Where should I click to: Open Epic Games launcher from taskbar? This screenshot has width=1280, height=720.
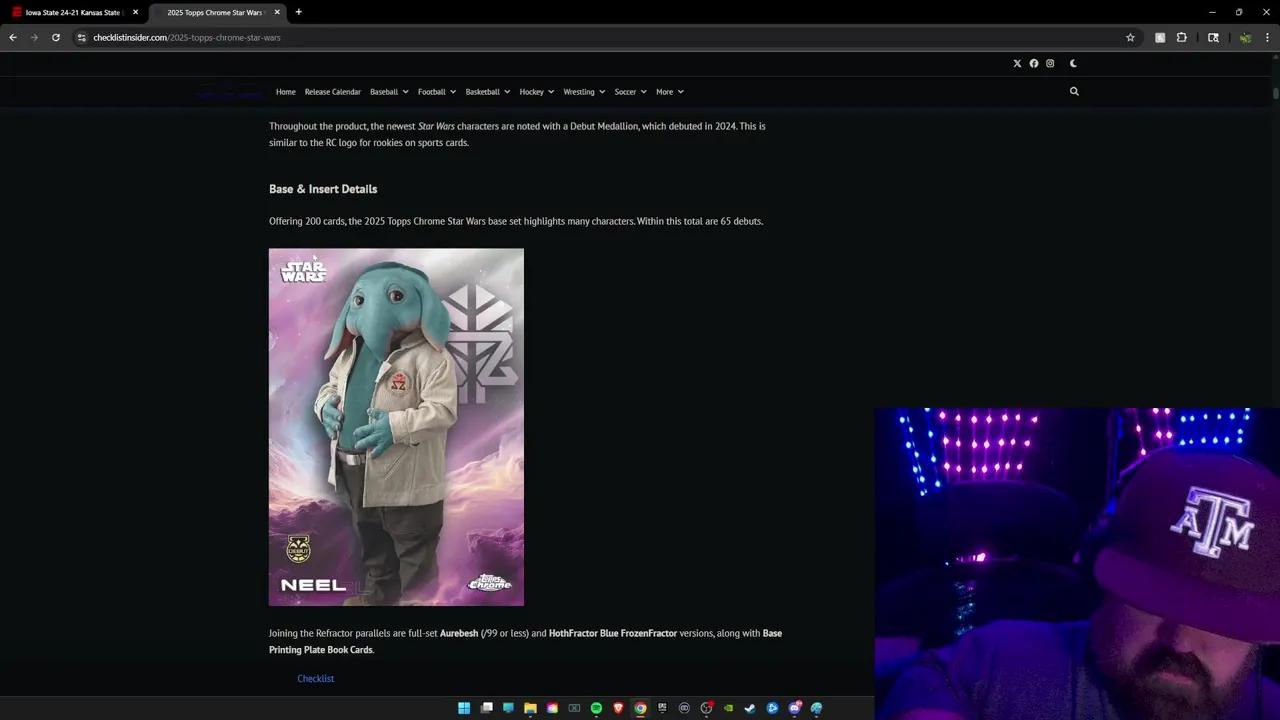coord(662,708)
